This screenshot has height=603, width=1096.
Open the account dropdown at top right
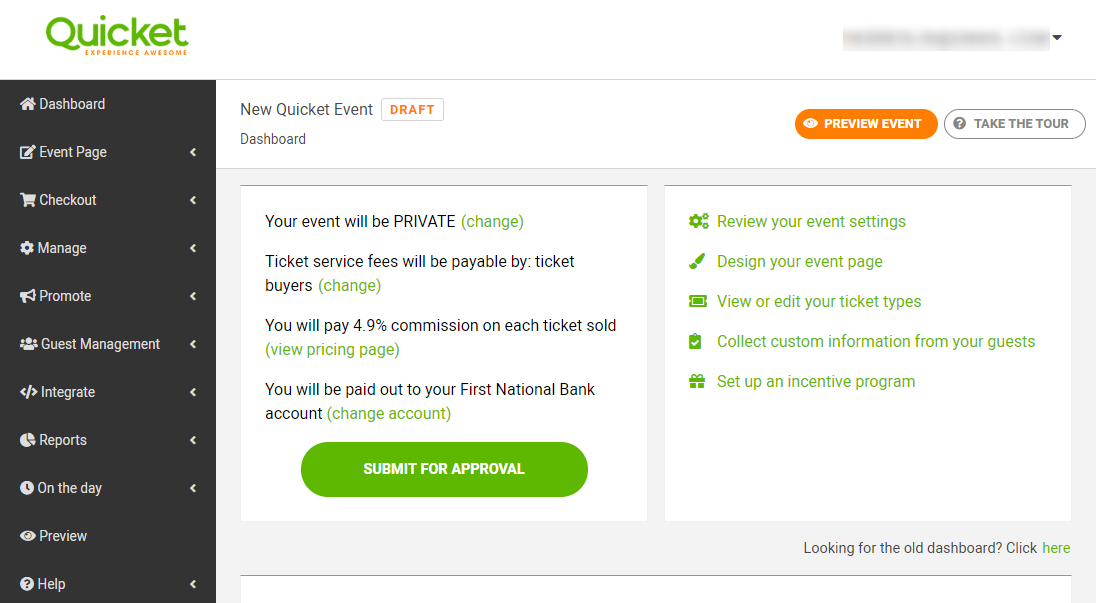(x=1057, y=37)
